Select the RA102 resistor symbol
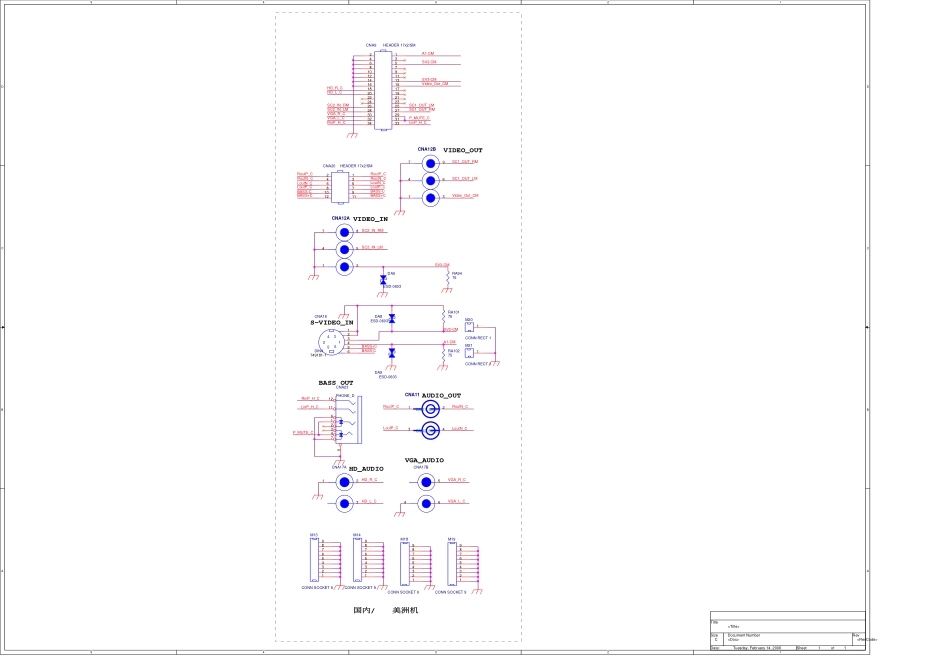Image resolution: width=950 pixels, height=672 pixels. tap(443, 354)
